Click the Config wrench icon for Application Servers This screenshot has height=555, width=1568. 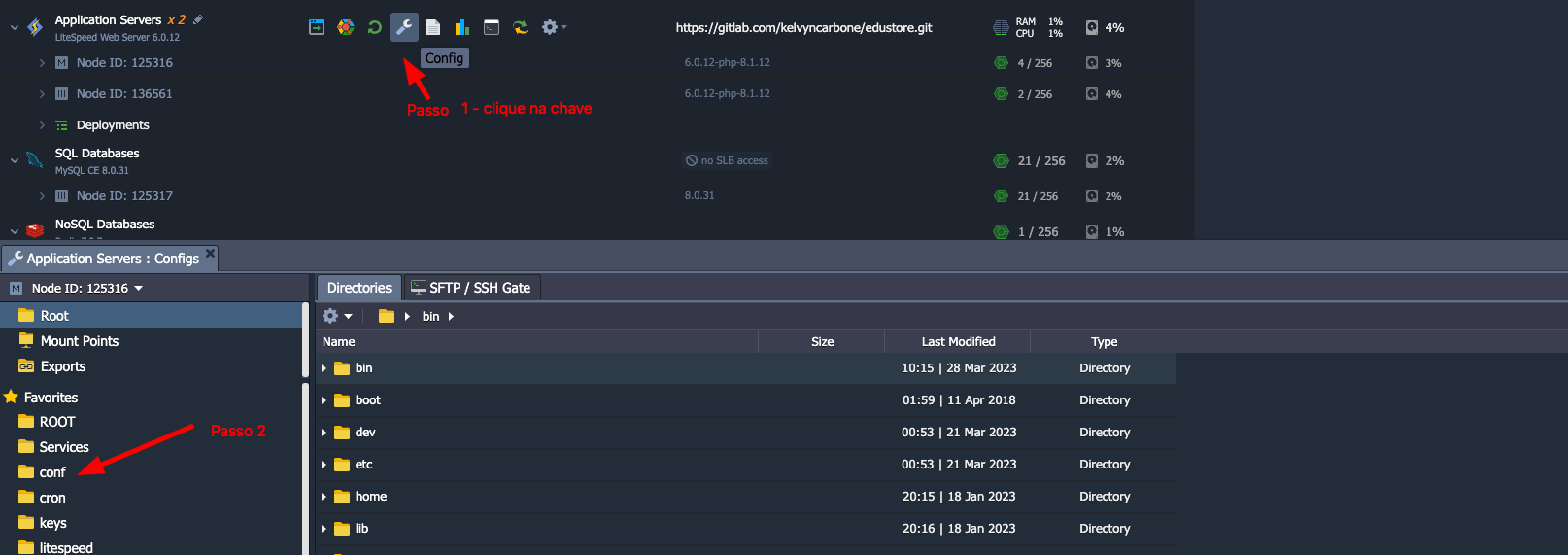(x=404, y=27)
